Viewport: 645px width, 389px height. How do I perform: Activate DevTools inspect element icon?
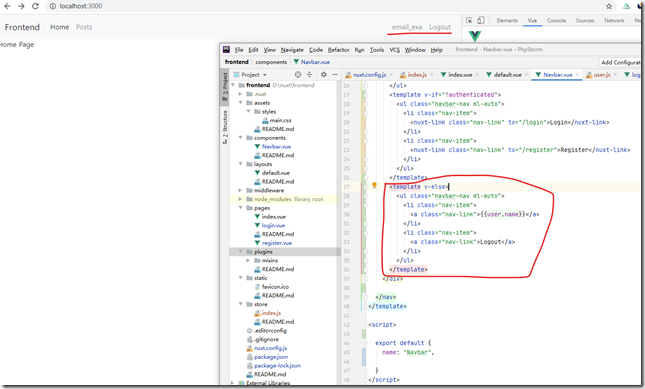coord(469,20)
